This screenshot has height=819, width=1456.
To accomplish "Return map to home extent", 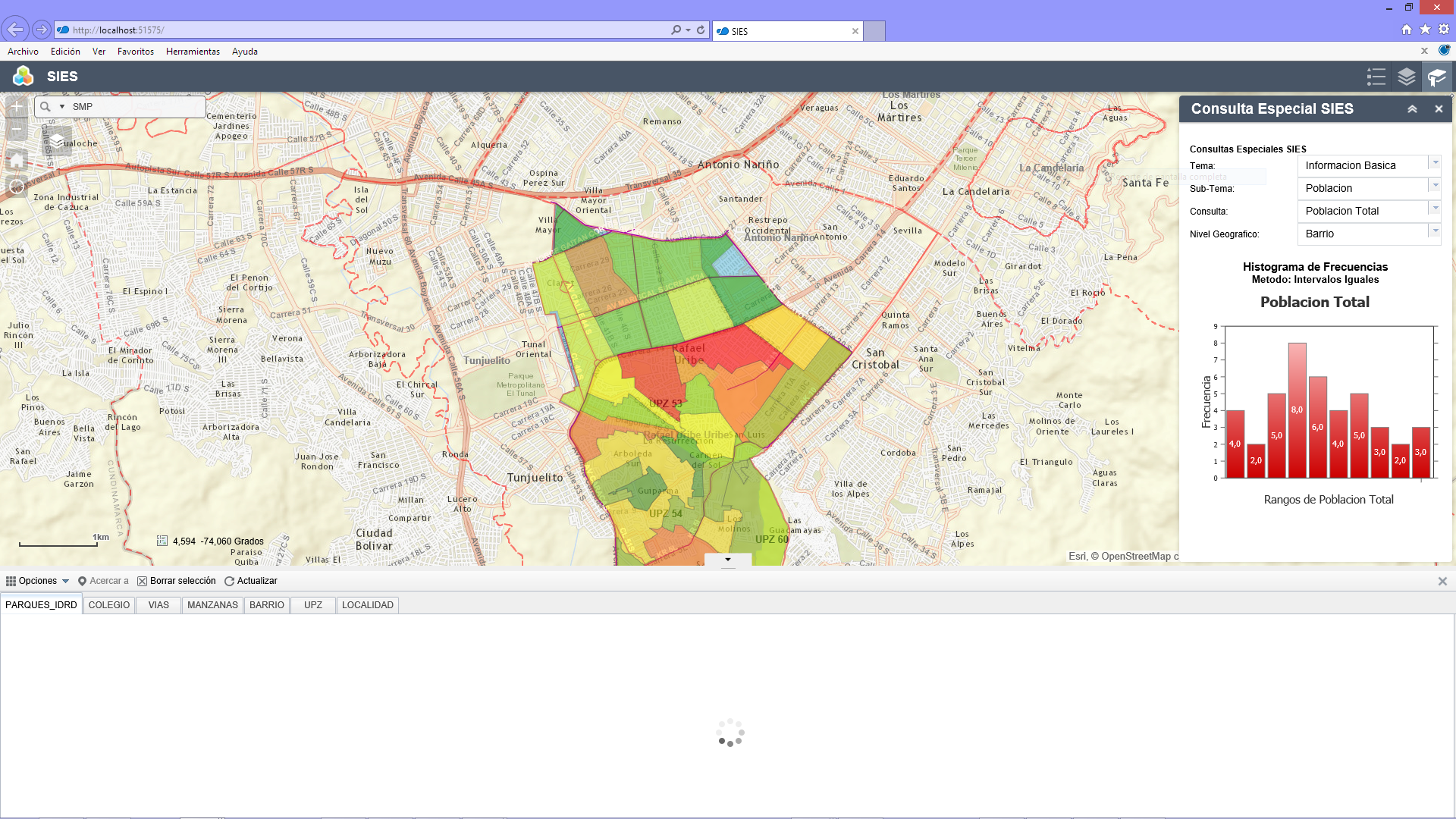I will (17, 160).
